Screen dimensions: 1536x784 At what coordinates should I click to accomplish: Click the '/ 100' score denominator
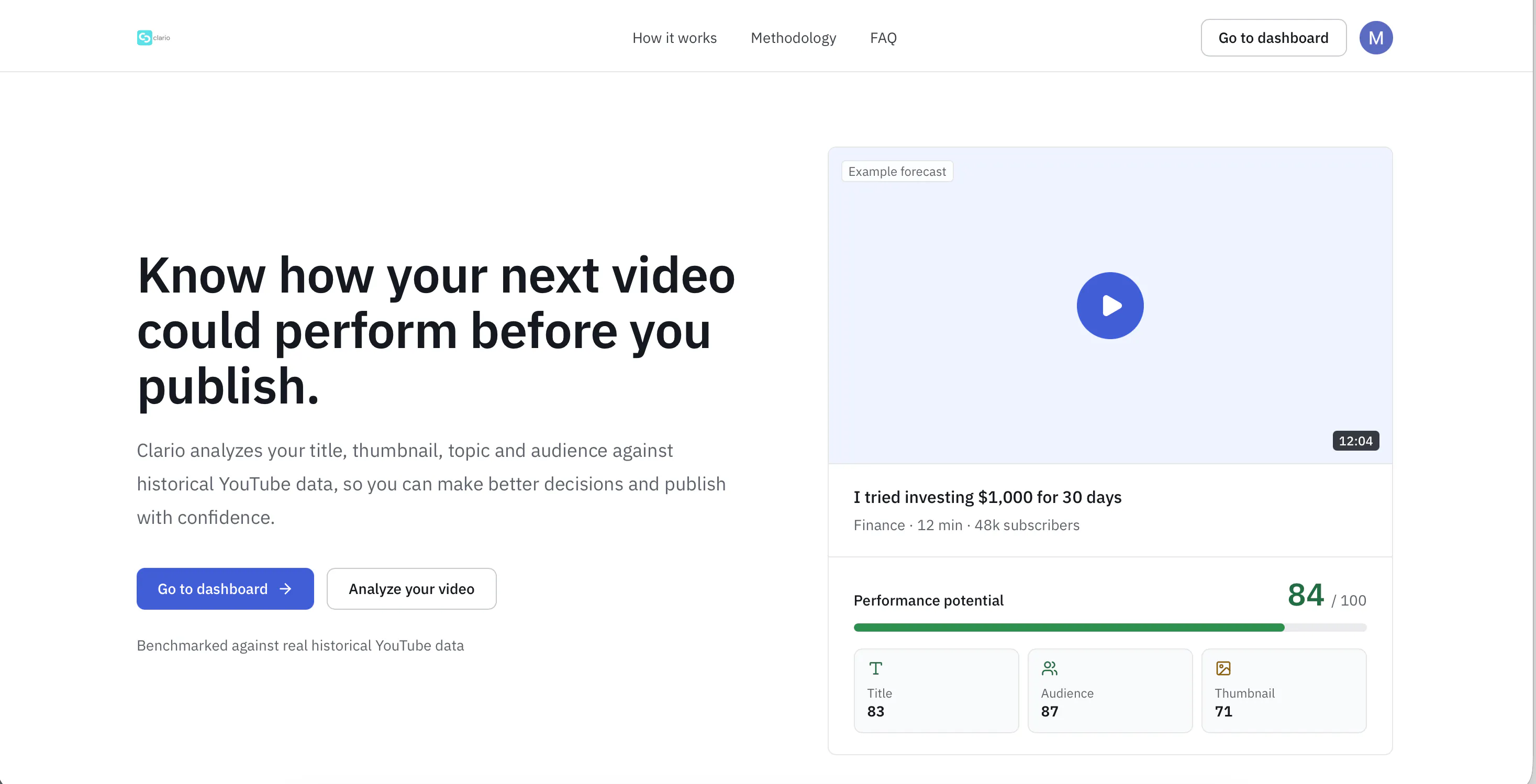(1348, 600)
